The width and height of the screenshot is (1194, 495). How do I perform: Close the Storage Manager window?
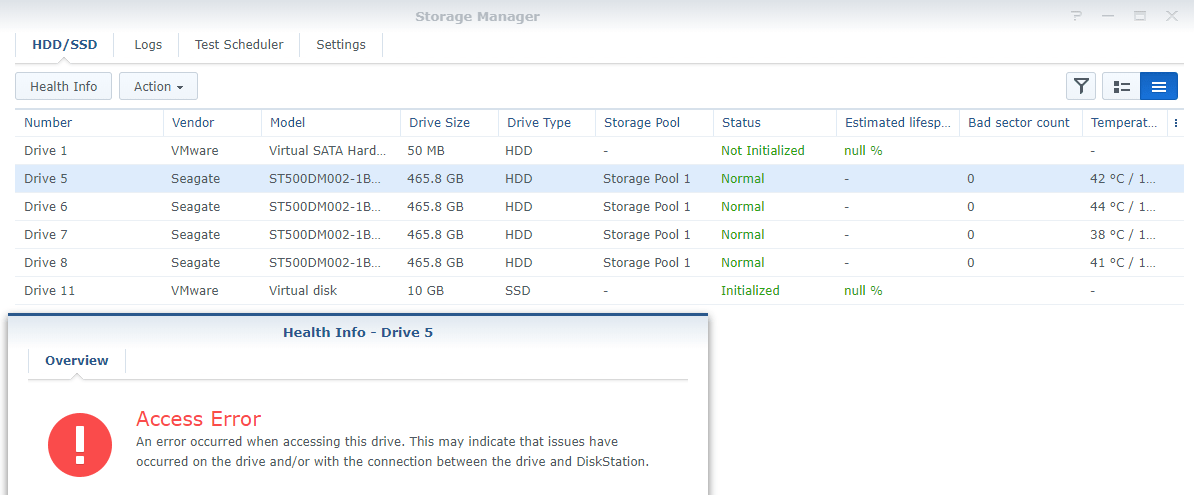(x=1171, y=16)
